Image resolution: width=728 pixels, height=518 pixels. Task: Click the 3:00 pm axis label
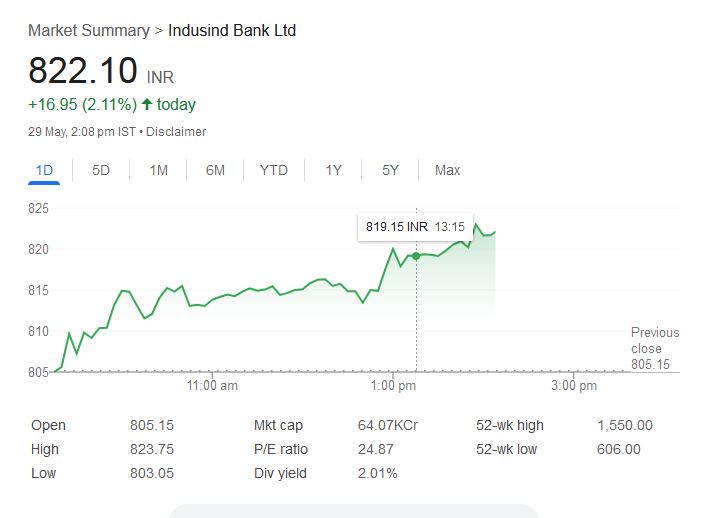574,386
